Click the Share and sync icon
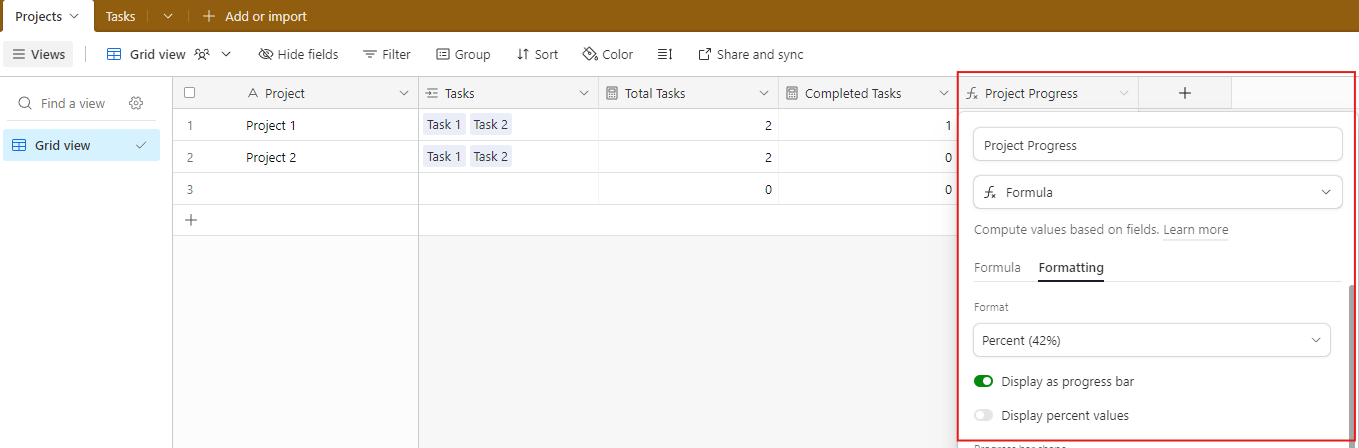This screenshot has height=448, width=1359. [x=705, y=55]
